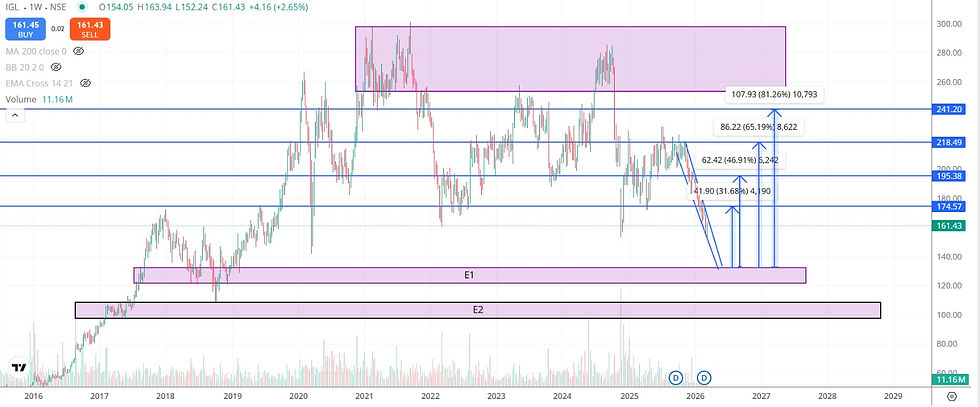980x407 pixels.
Task: Click the 161.43 current price label
Action: [948, 225]
